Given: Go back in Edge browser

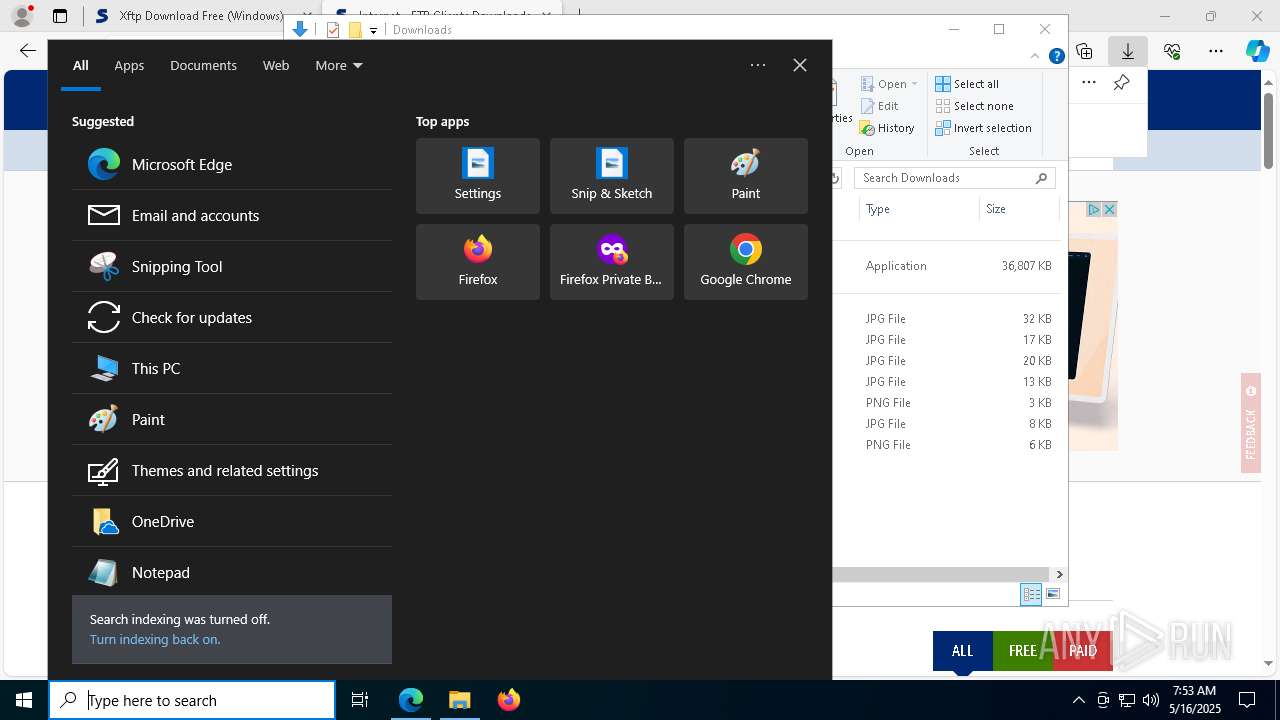Looking at the screenshot, I should [28, 51].
